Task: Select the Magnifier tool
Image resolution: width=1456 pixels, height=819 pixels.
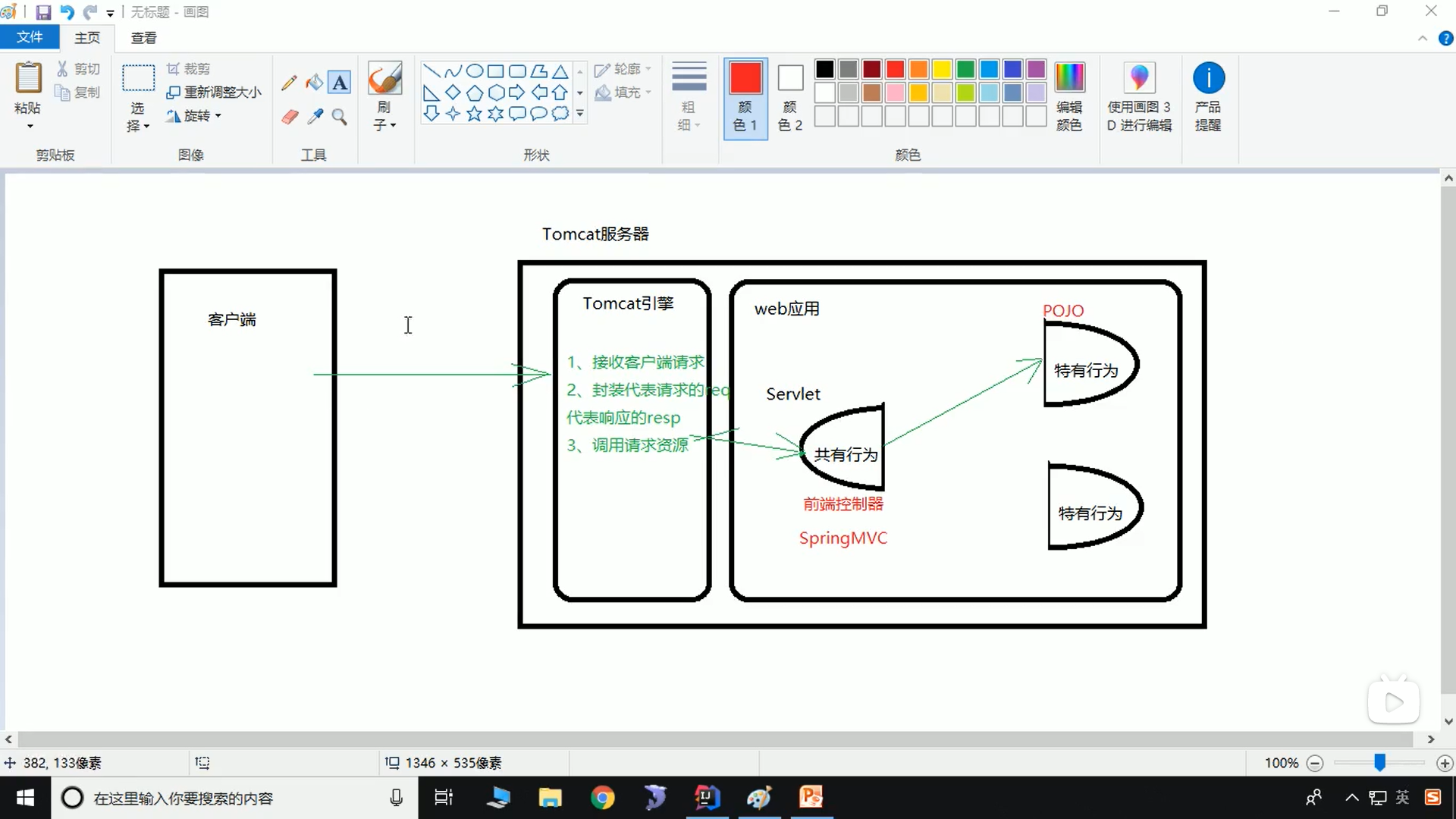Action: coord(340,117)
